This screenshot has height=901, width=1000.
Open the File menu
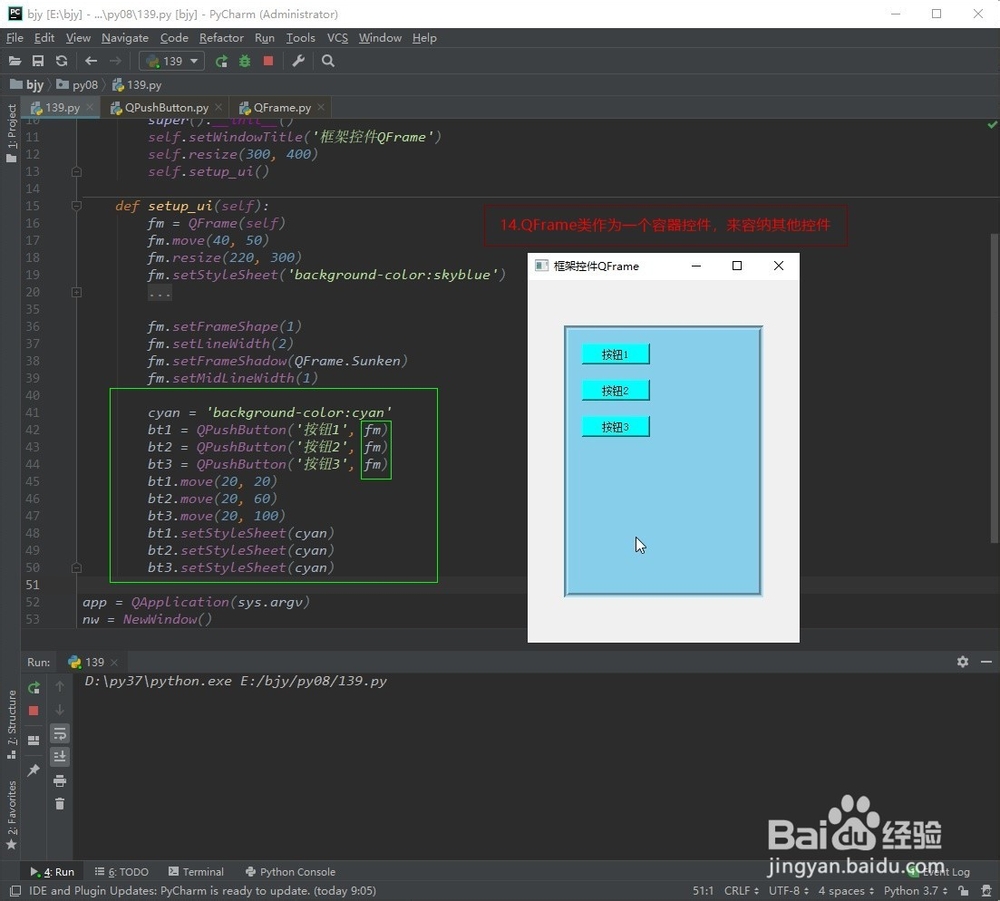(15, 38)
